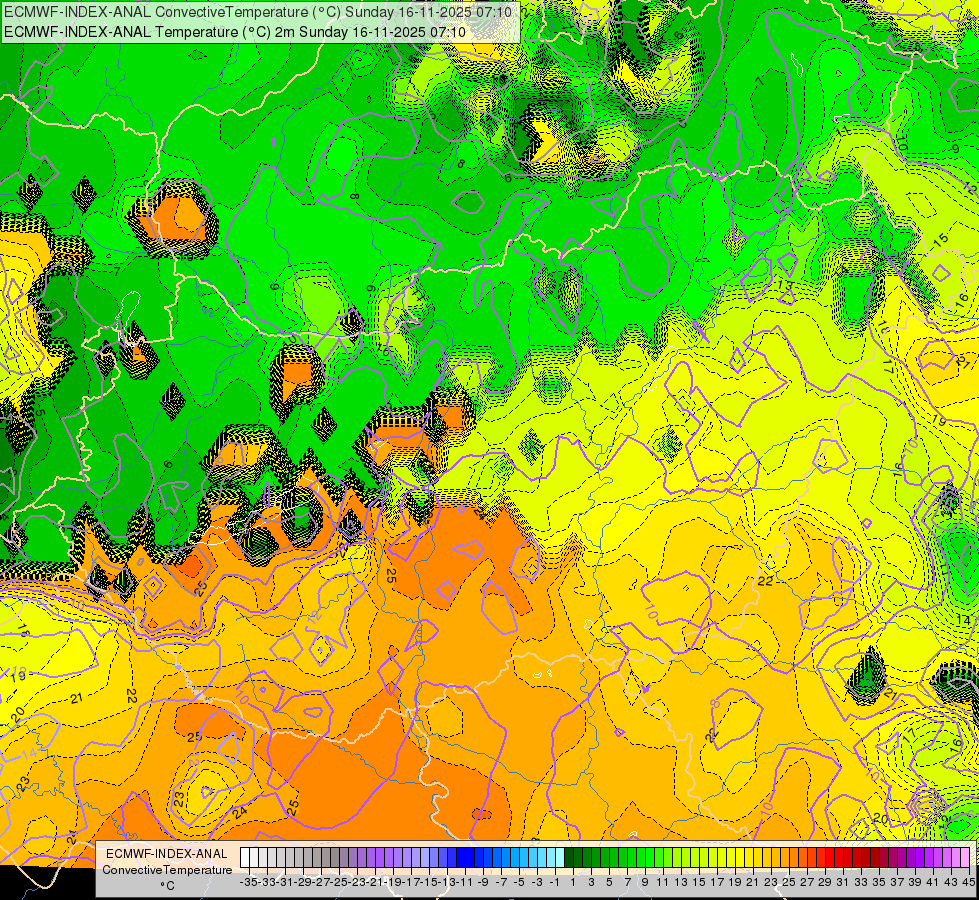Viewport: 979px width, 900px height.
Task: Click the '41' value on the legend scale
Action: [x=933, y=883]
